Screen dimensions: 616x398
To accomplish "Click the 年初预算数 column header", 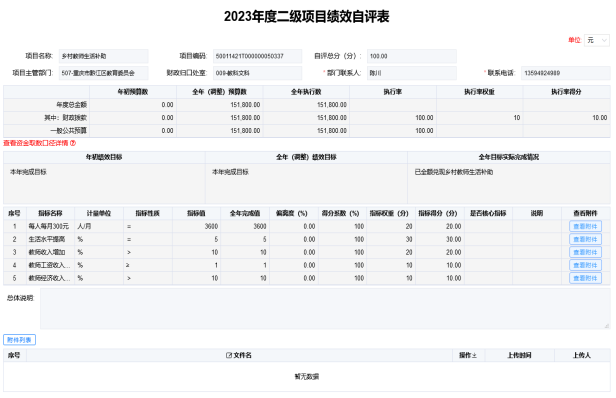I will click(x=133, y=92).
